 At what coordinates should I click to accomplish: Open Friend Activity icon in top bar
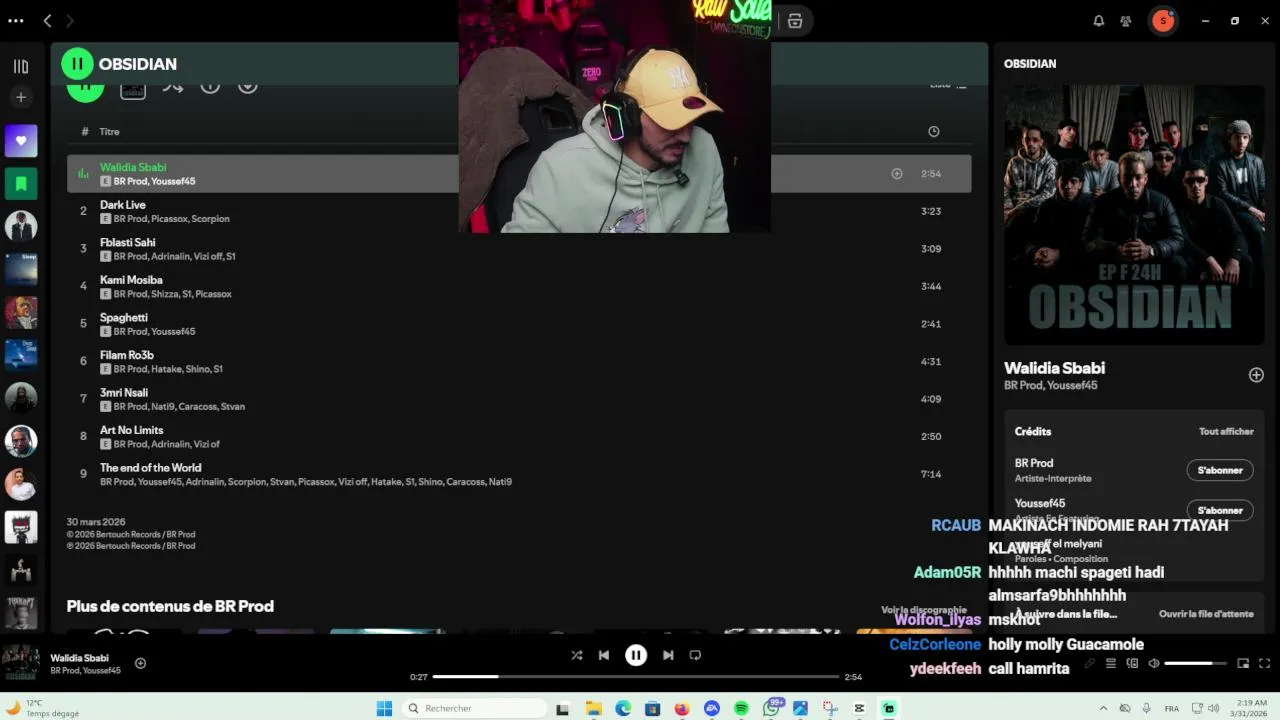(x=1126, y=21)
